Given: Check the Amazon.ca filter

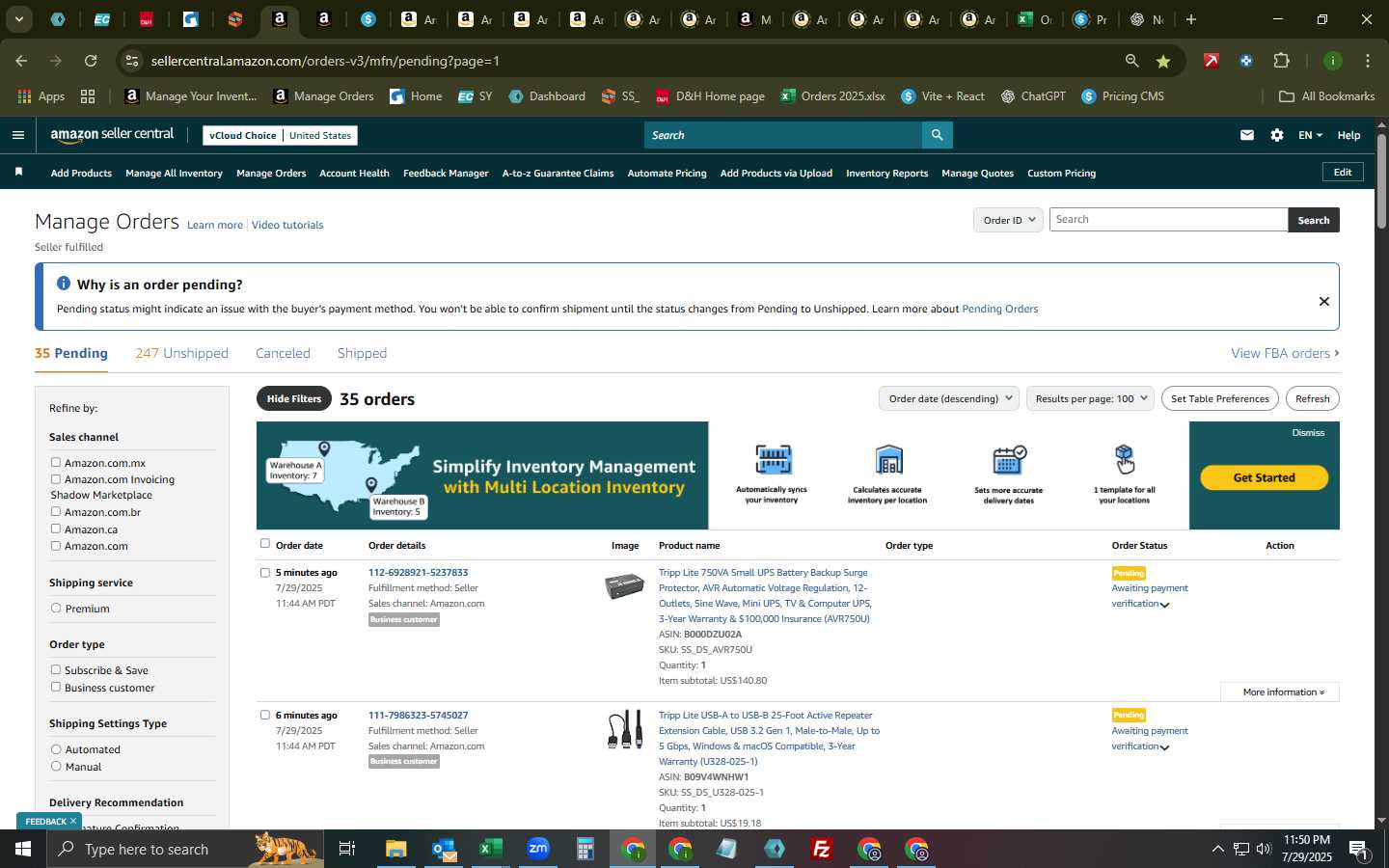Looking at the screenshot, I should coord(56,529).
